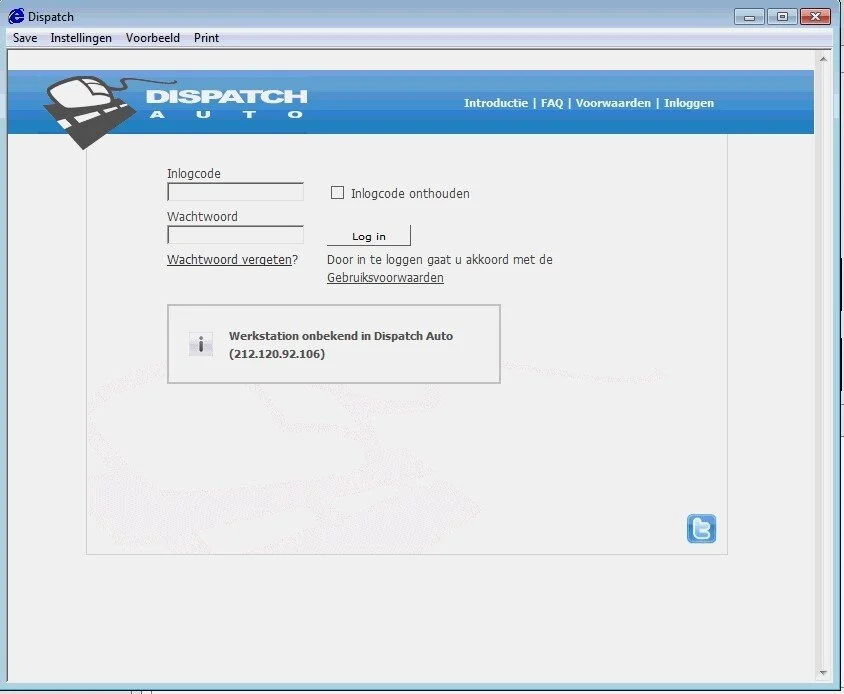Click the Twitter icon
The image size is (844, 694).
[701, 528]
